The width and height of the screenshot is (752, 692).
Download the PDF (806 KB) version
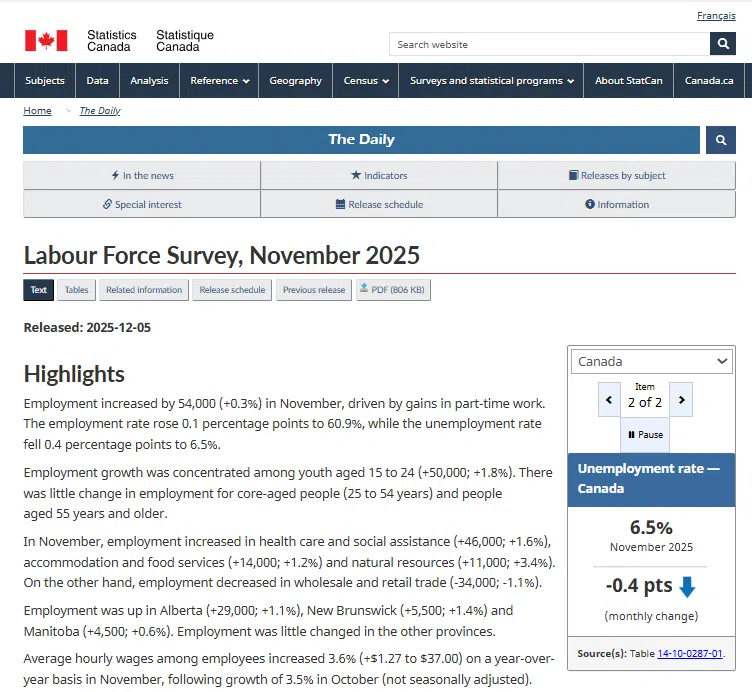pyautogui.click(x=393, y=290)
